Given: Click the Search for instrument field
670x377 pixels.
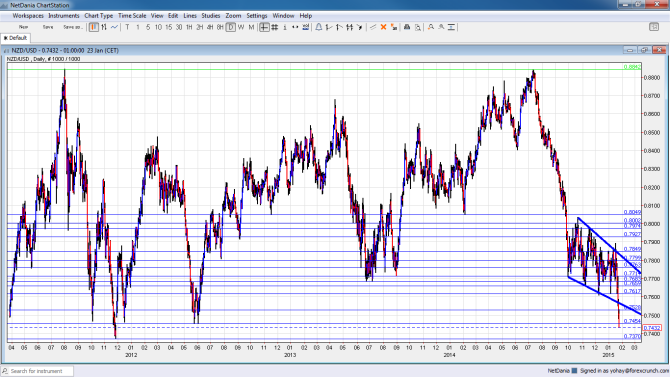Looking at the screenshot, I should coord(38,371).
